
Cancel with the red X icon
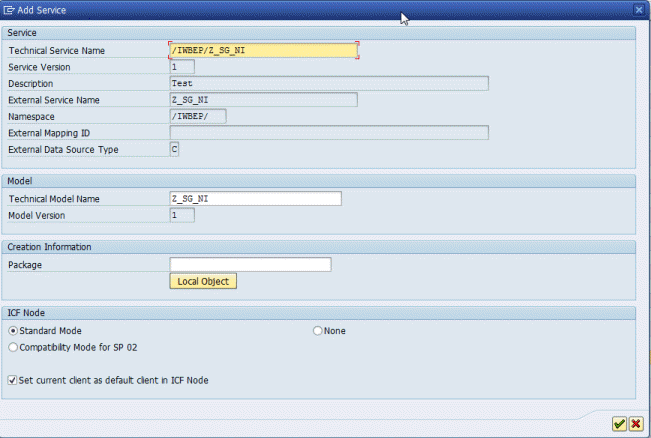(x=636, y=423)
